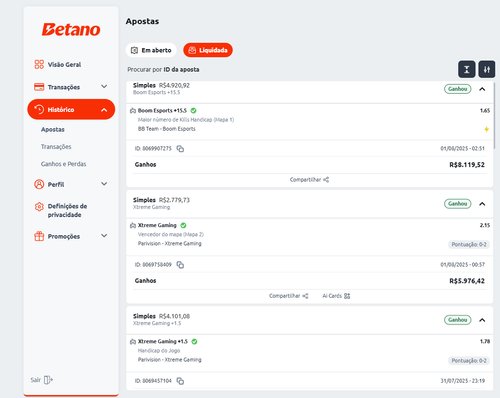Click the lightning bolt icon on Boom Esports bet

point(486,129)
